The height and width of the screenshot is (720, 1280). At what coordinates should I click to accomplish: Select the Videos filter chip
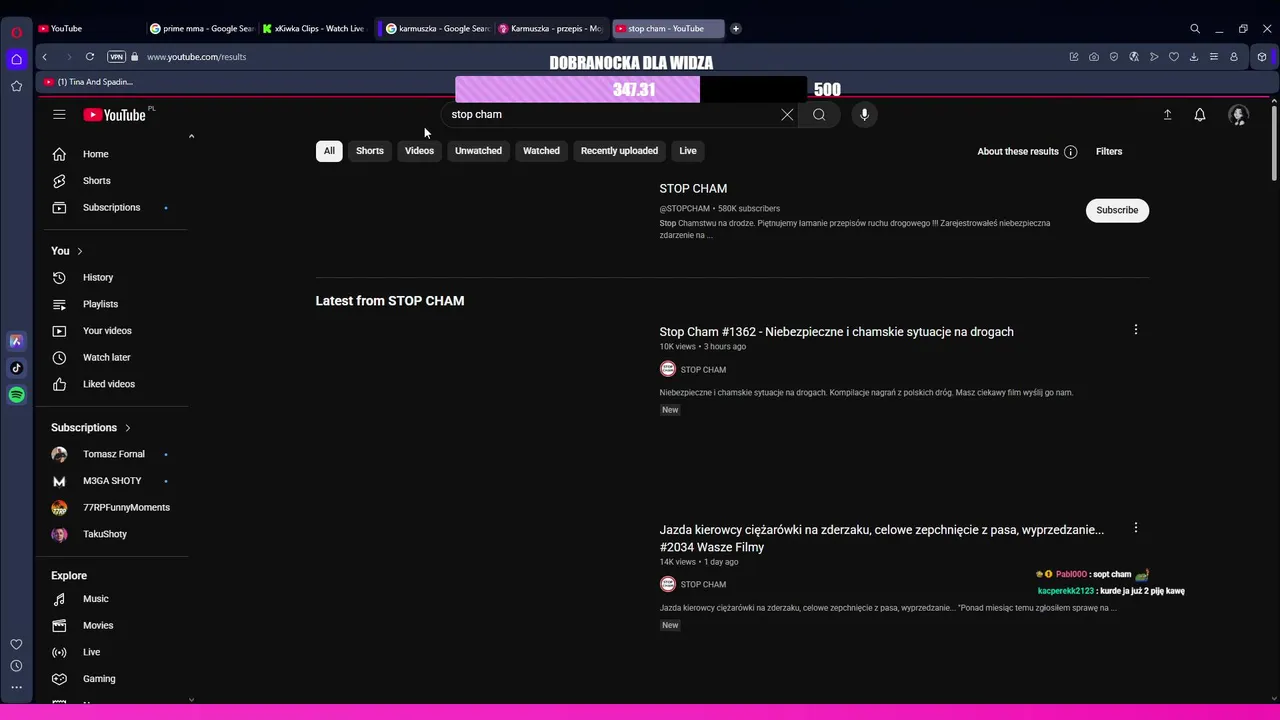point(419,151)
